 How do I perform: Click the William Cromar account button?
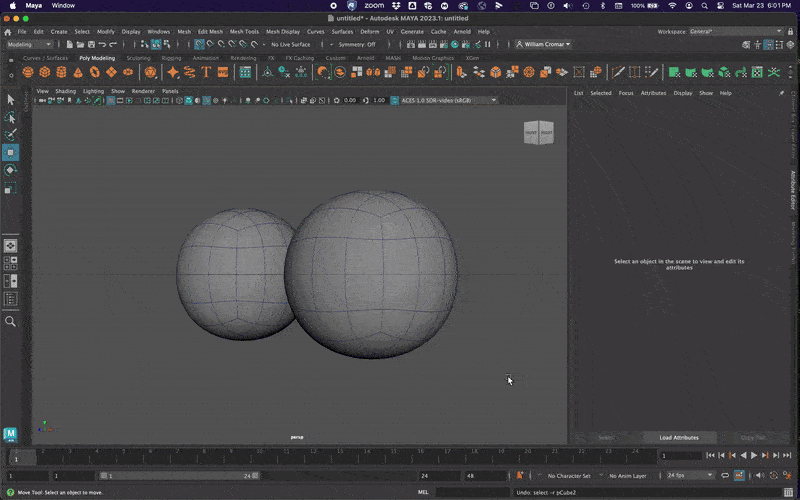click(x=545, y=44)
